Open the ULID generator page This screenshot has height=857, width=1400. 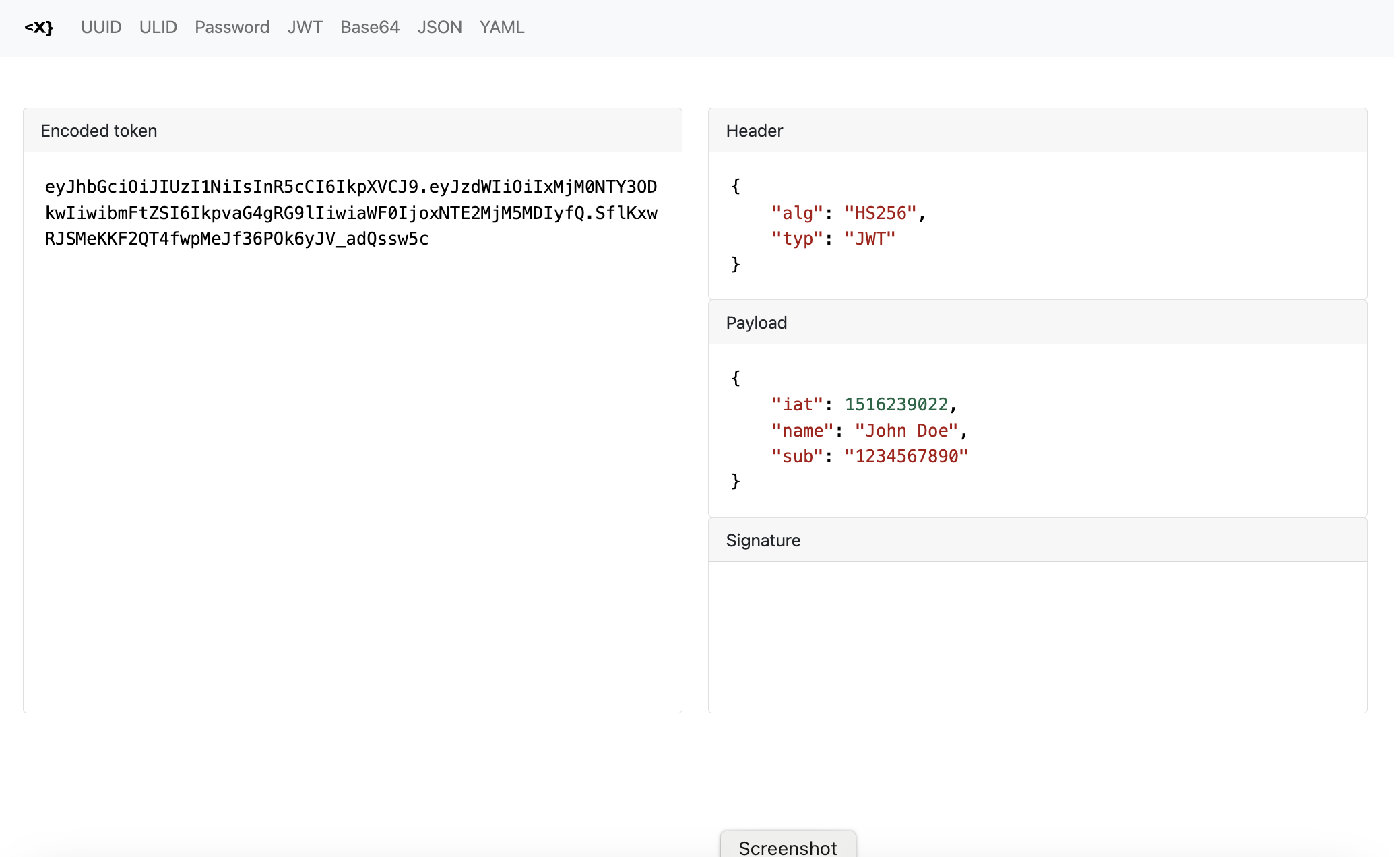tap(158, 28)
